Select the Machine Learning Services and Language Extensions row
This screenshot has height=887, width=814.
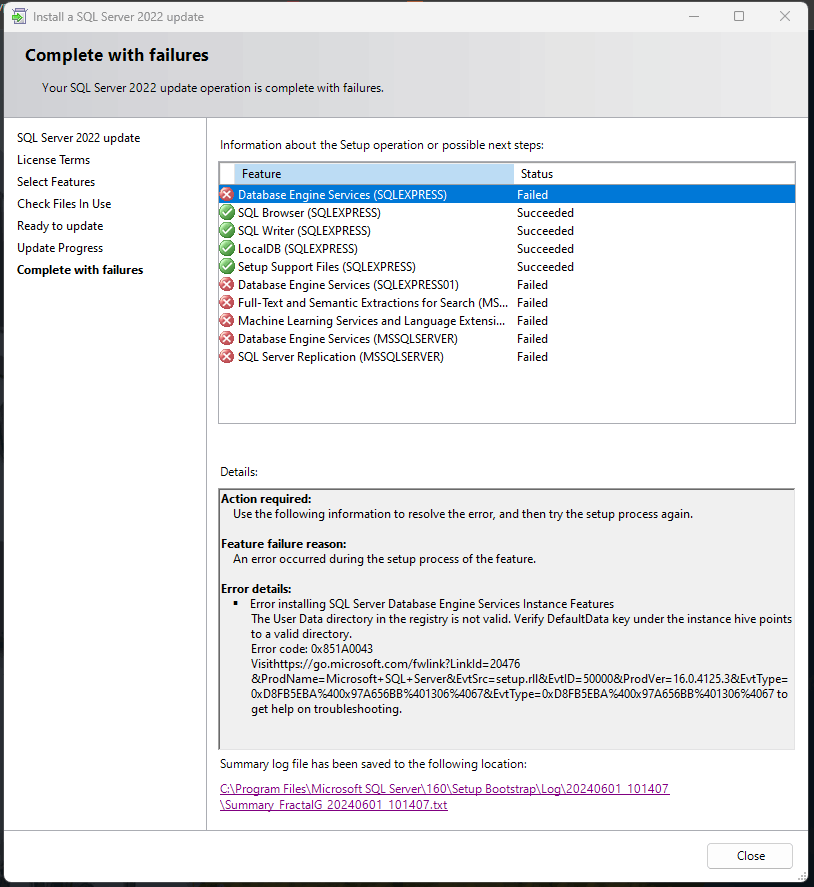click(x=507, y=321)
